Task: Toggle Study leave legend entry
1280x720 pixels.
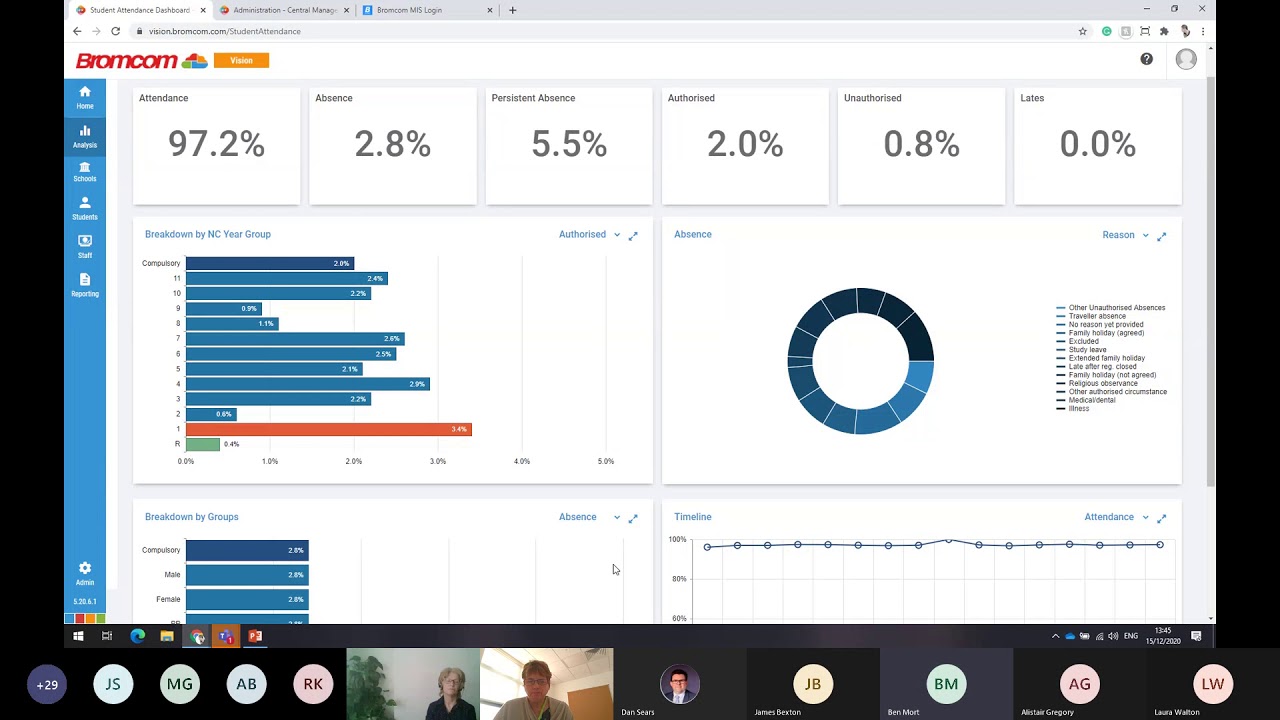Action: pos(1082,350)
